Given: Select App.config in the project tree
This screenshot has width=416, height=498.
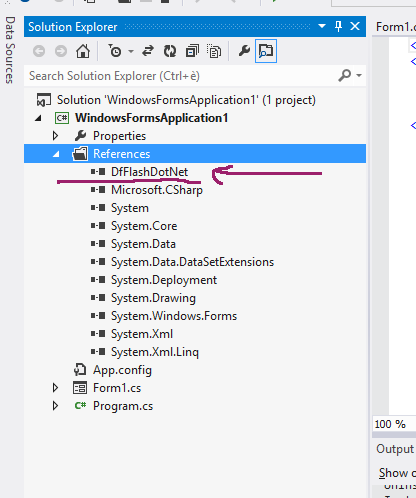Looking at the screenshot, I should (122, 370).
